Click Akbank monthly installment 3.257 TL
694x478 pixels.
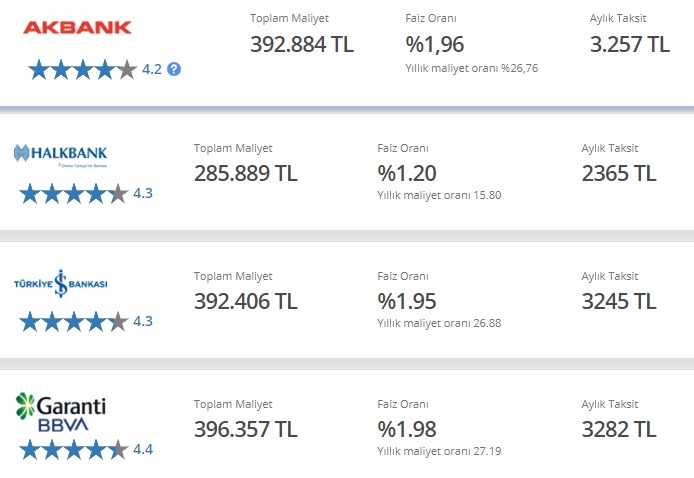(x=630, y=44)
